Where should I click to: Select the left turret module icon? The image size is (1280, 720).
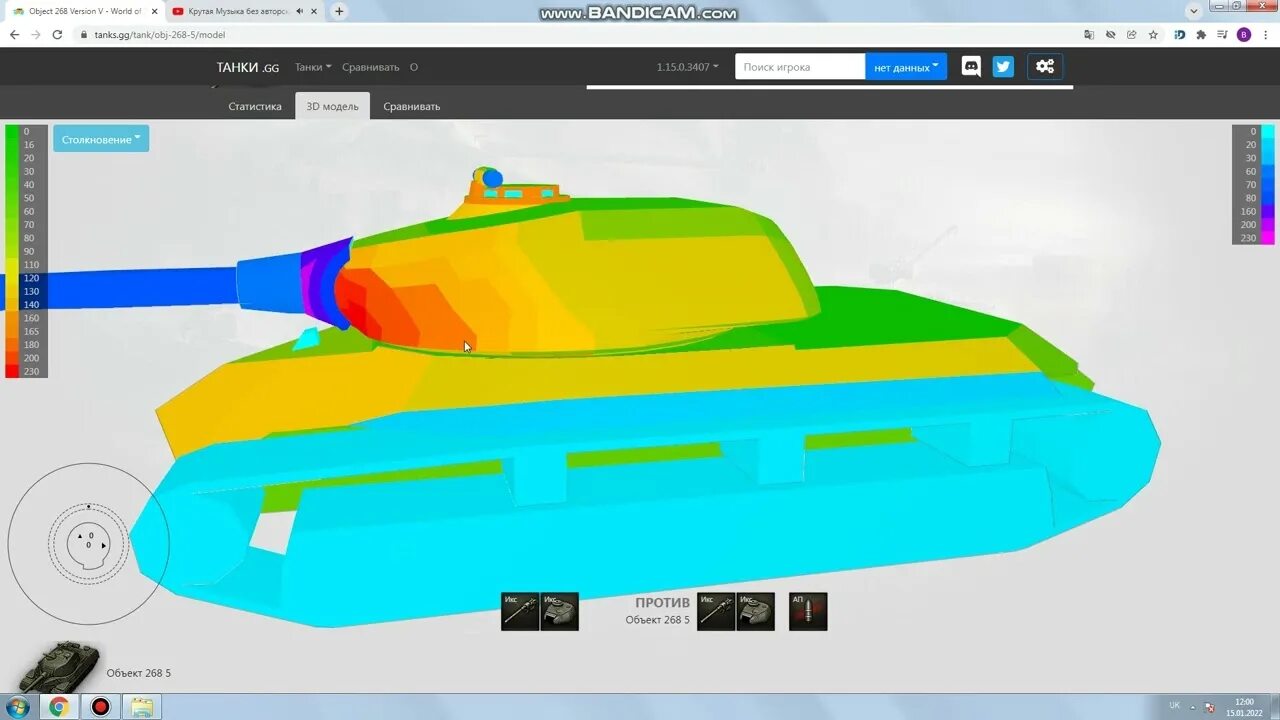click(560, 611)
